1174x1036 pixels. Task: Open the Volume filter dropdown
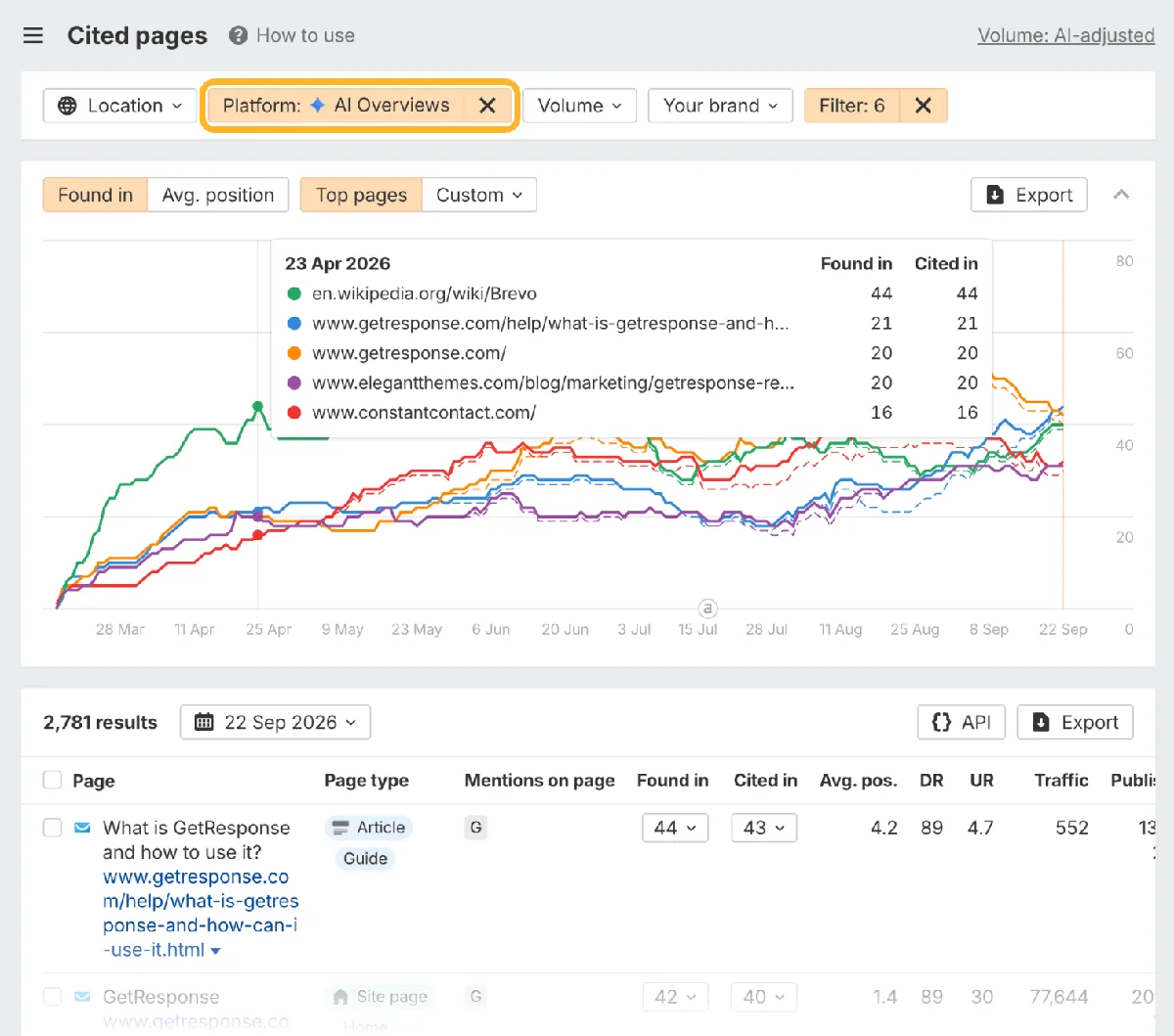click(x=579, y=106)
